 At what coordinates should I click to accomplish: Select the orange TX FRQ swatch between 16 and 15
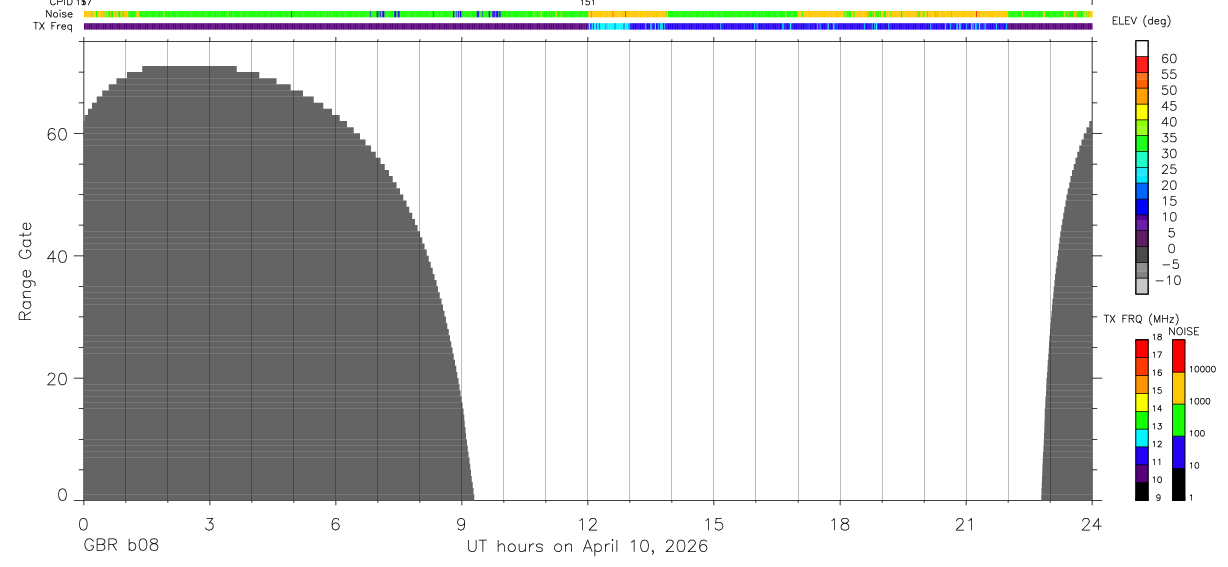tap(1142, 383)
